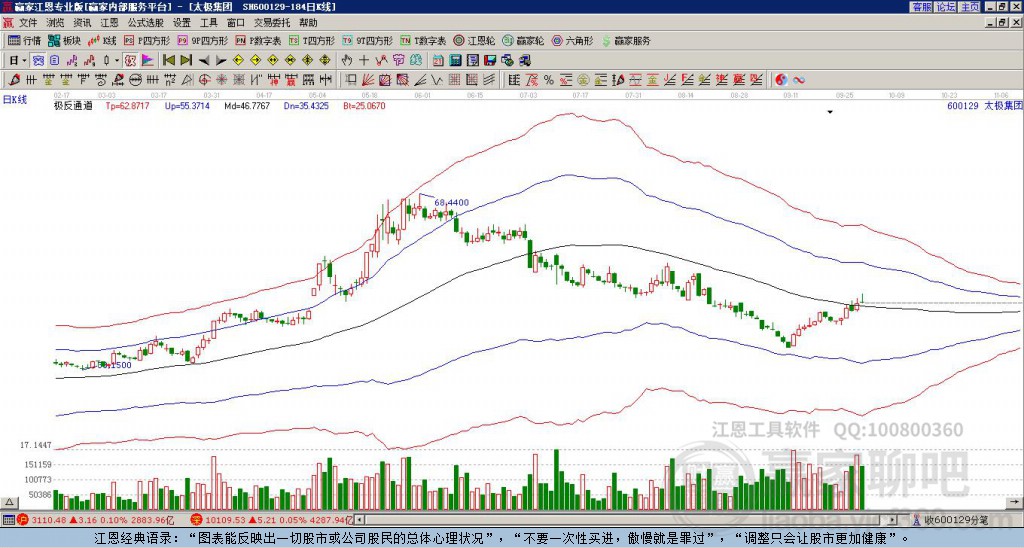Jump to last bar icon
This screenshot has width=1024, height=548.
tap(186, 60)
